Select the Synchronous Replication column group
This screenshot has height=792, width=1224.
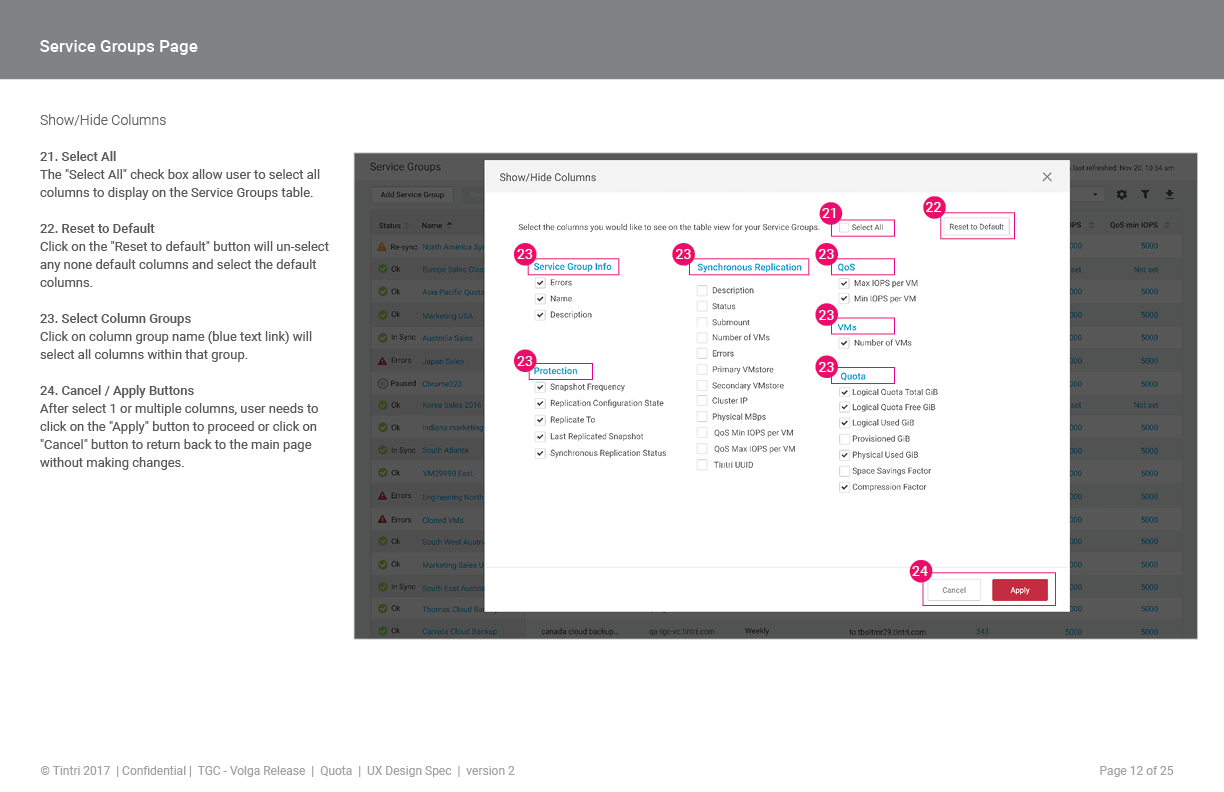click(x=749, y=267)
